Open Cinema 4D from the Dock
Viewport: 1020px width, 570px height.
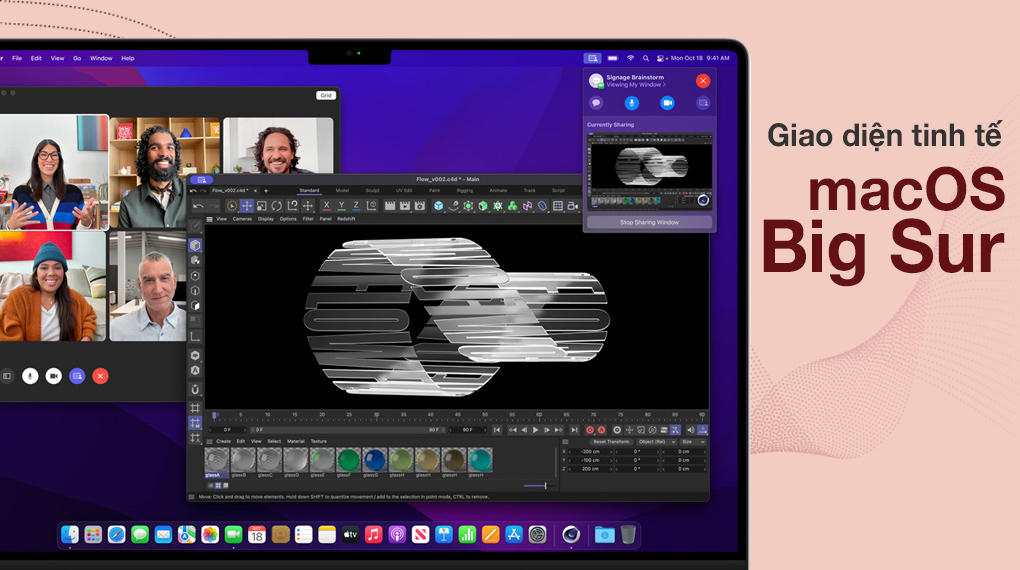571,535
